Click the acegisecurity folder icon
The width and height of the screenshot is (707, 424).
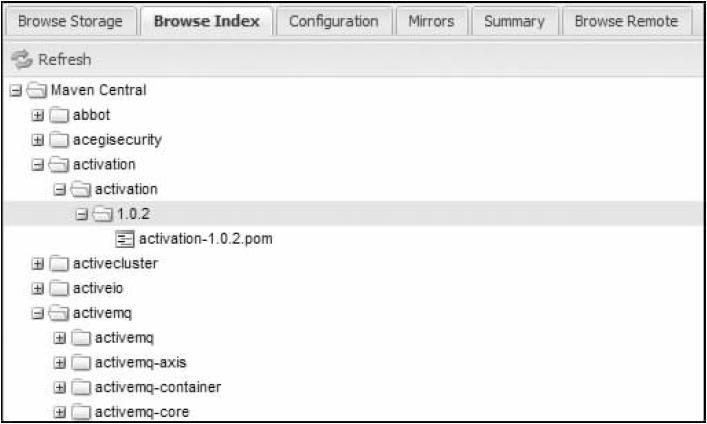coord(59,140)
